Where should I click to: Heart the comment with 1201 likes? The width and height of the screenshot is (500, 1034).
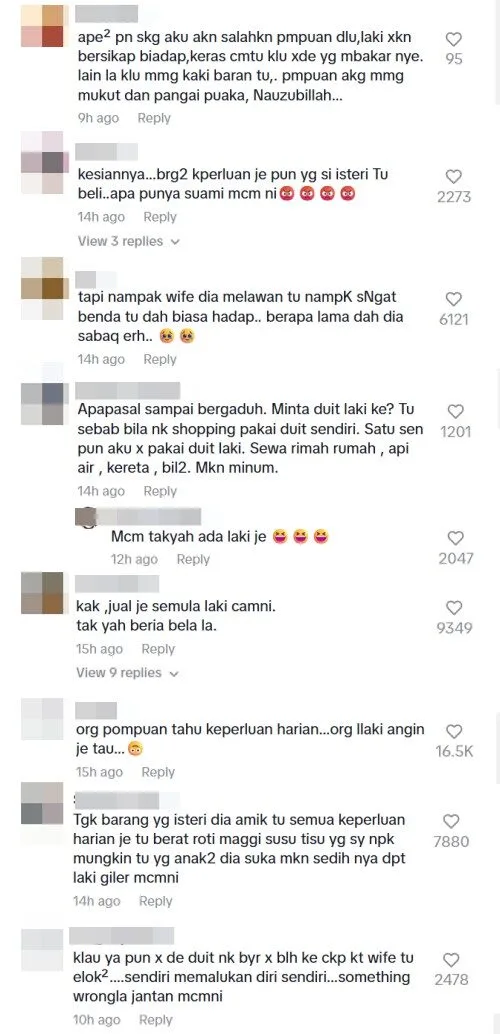click(x=455, y=411)
